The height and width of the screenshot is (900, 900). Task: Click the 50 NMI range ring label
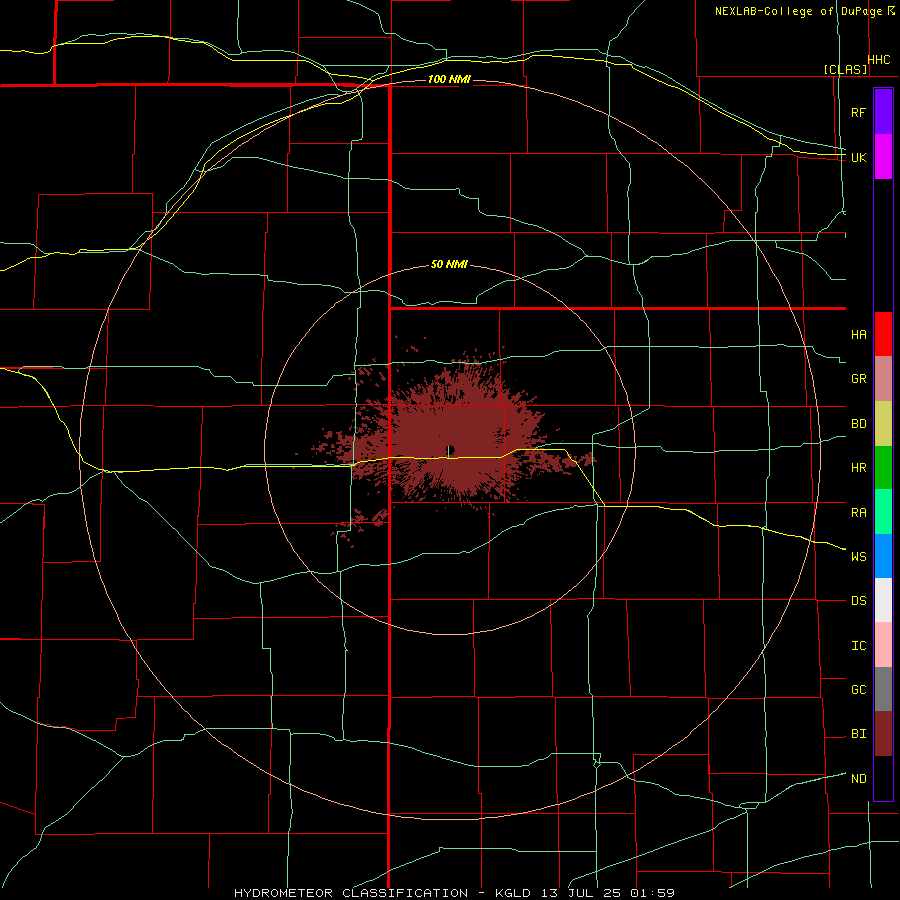449,264
